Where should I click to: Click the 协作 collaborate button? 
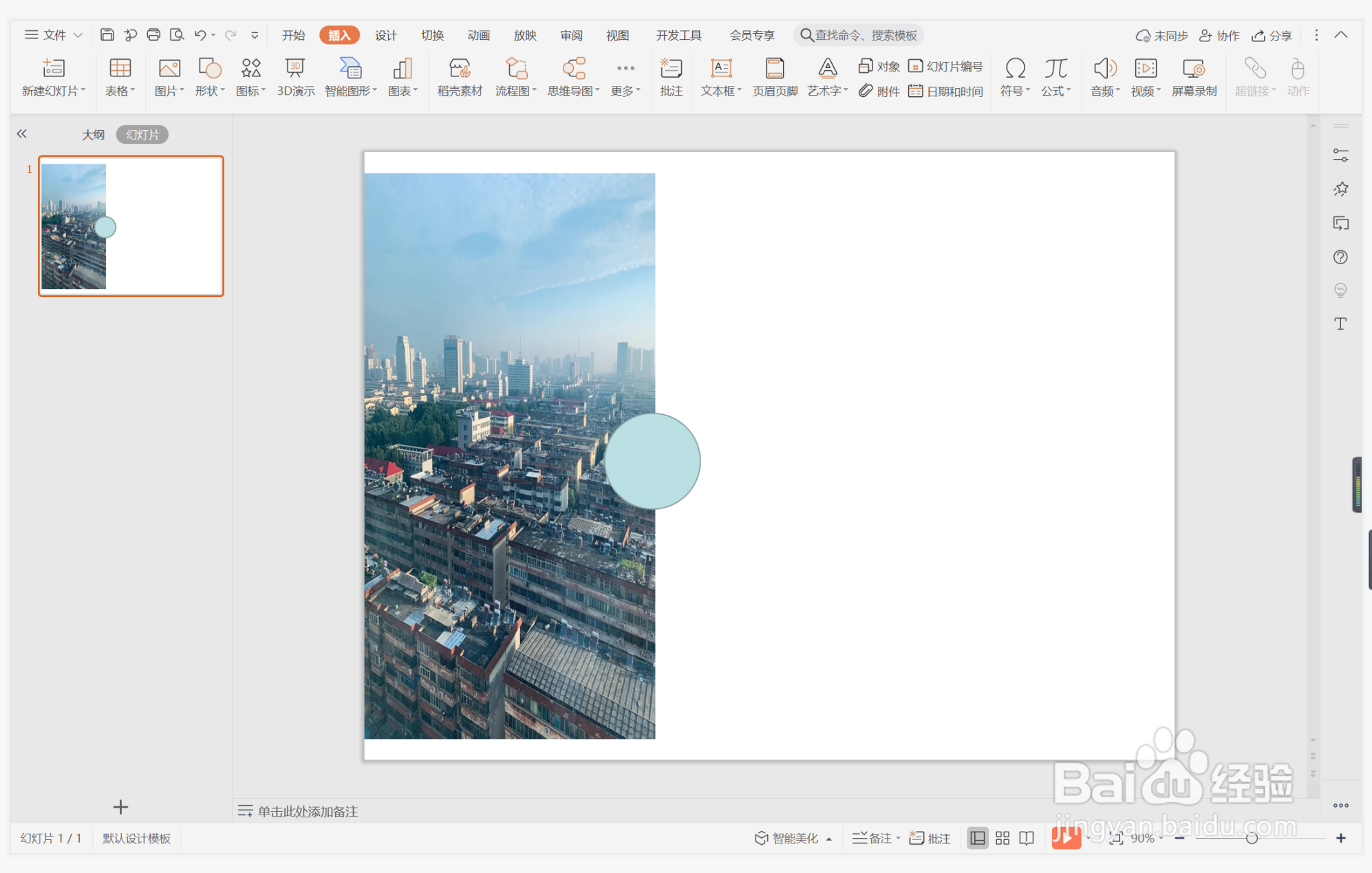(1219, 35)
